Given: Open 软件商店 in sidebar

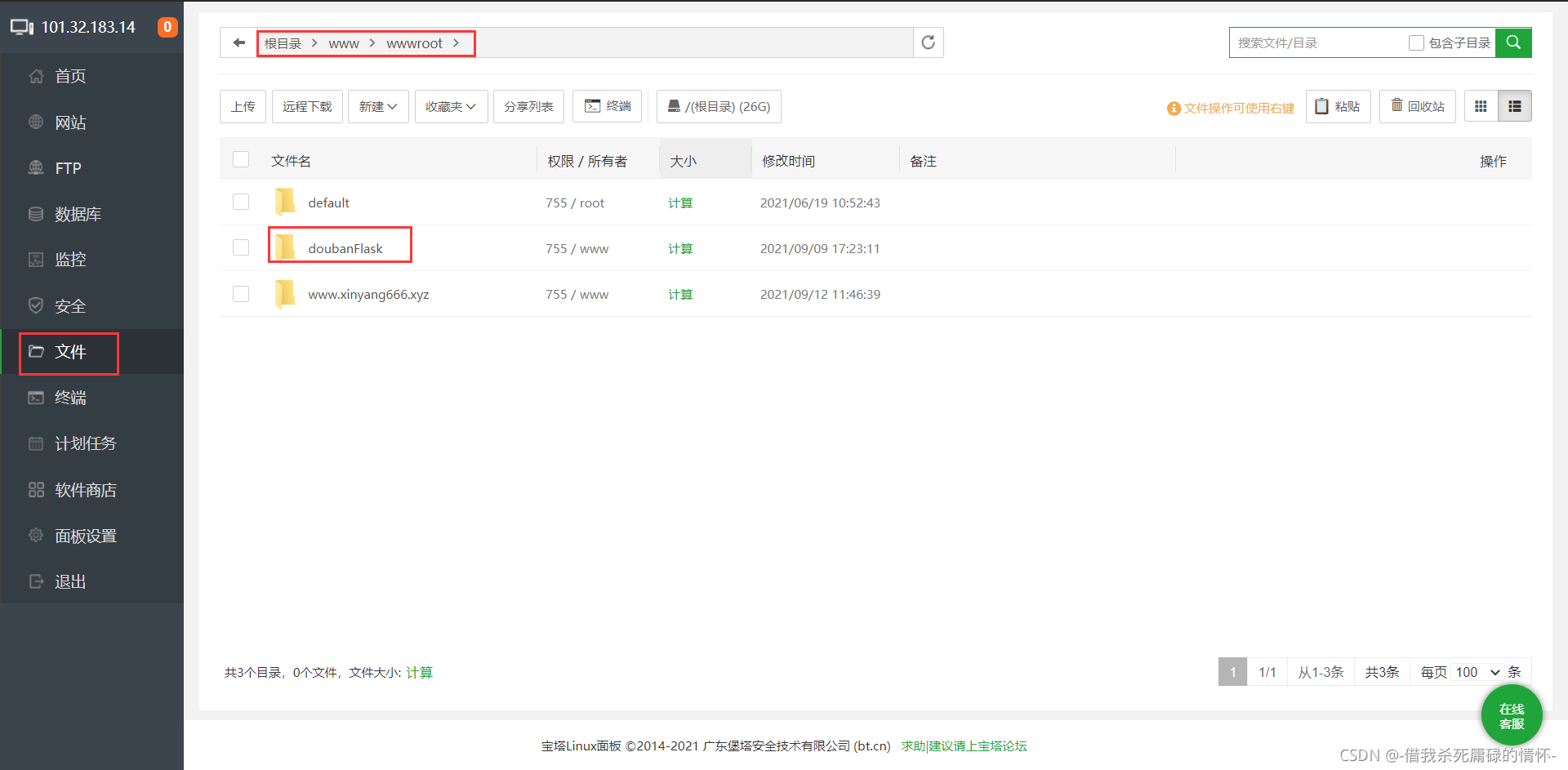Looking at the screenshot, I should click(x=92, y=490).
